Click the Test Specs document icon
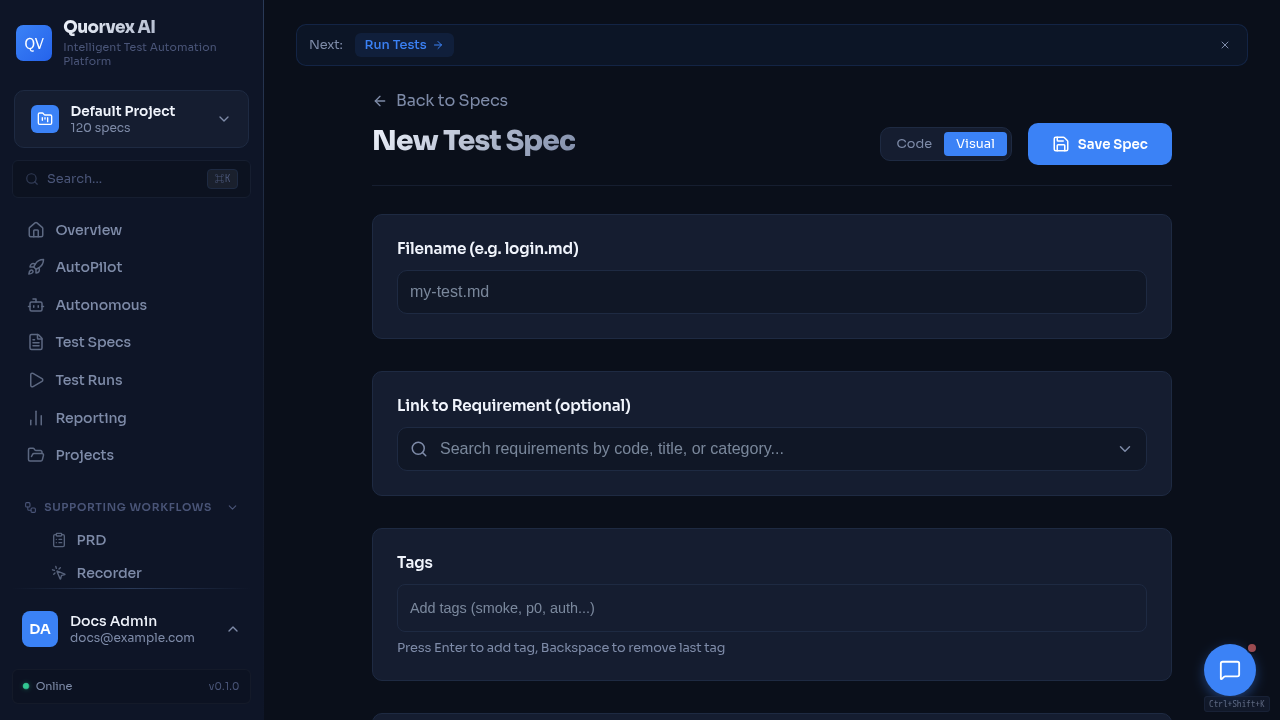Image resolution: width=1280 pixels, height=720 pixels. click(36, 342)
